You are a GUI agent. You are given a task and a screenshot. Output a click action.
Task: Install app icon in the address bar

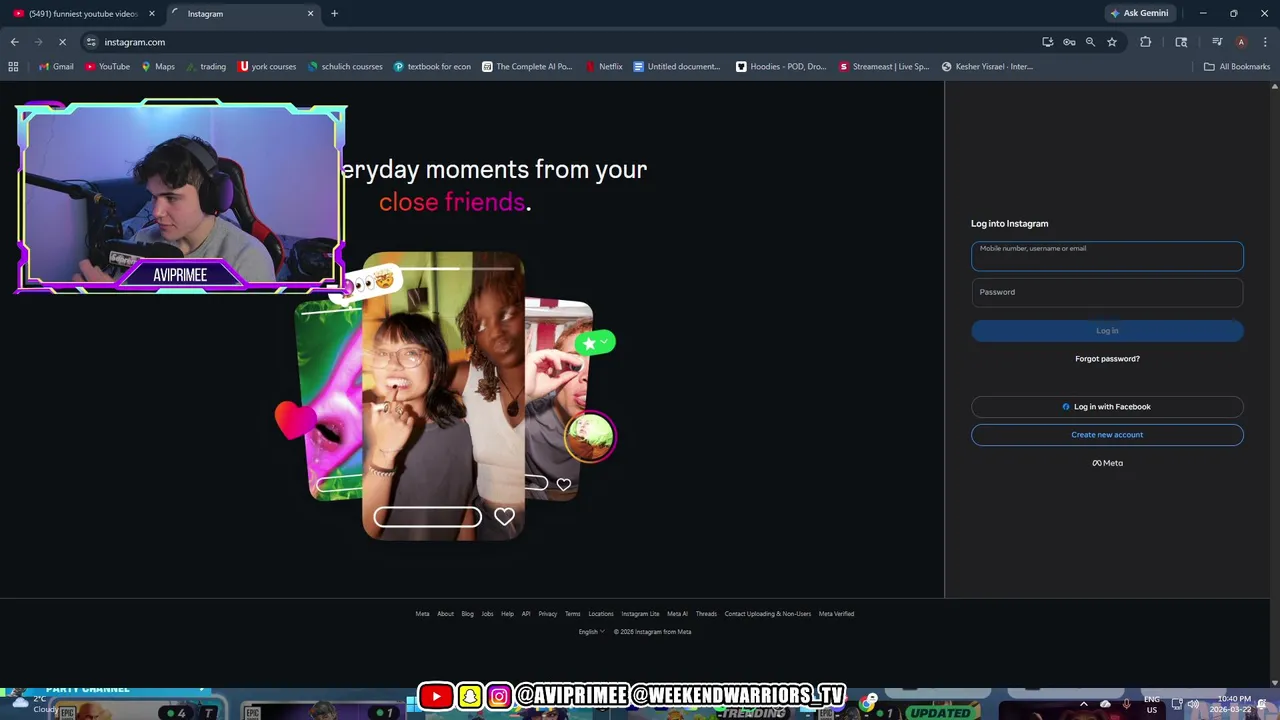(1047, 42)
